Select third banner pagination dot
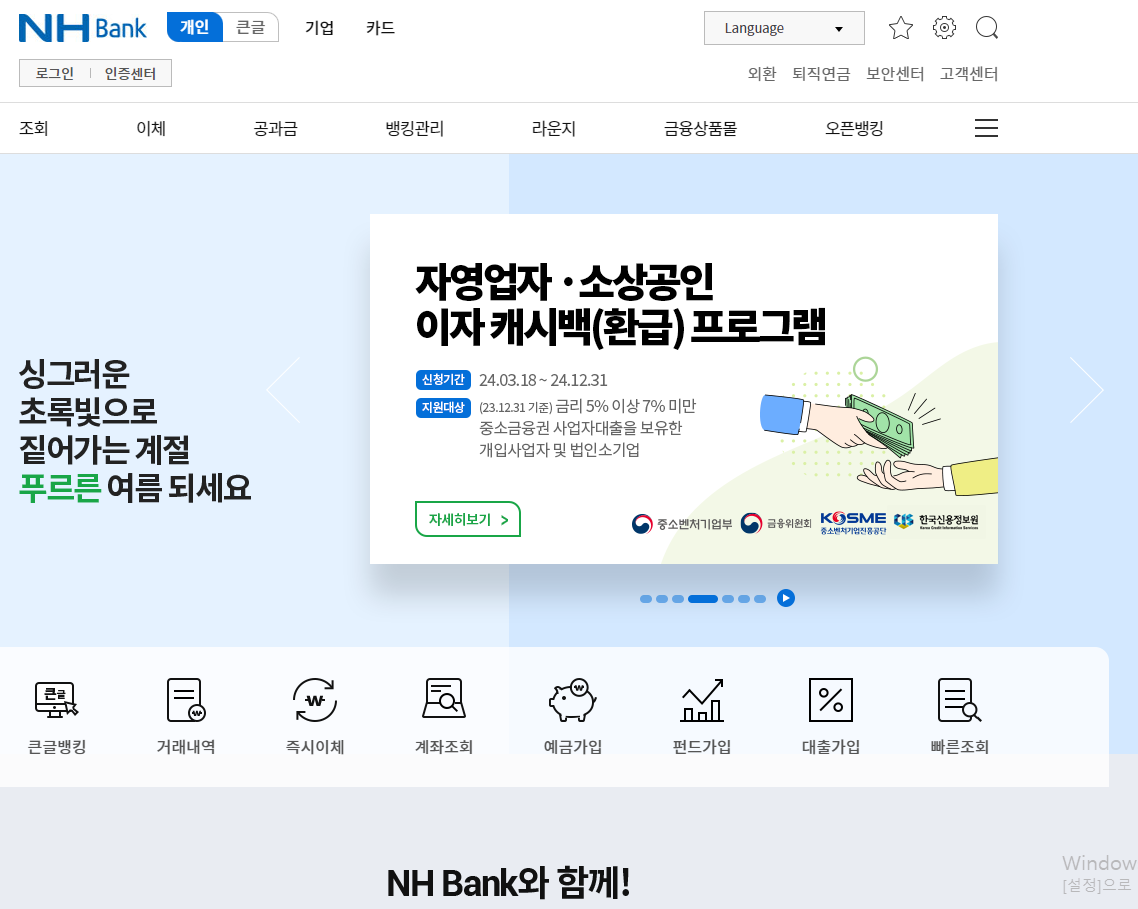 point(678,599)
